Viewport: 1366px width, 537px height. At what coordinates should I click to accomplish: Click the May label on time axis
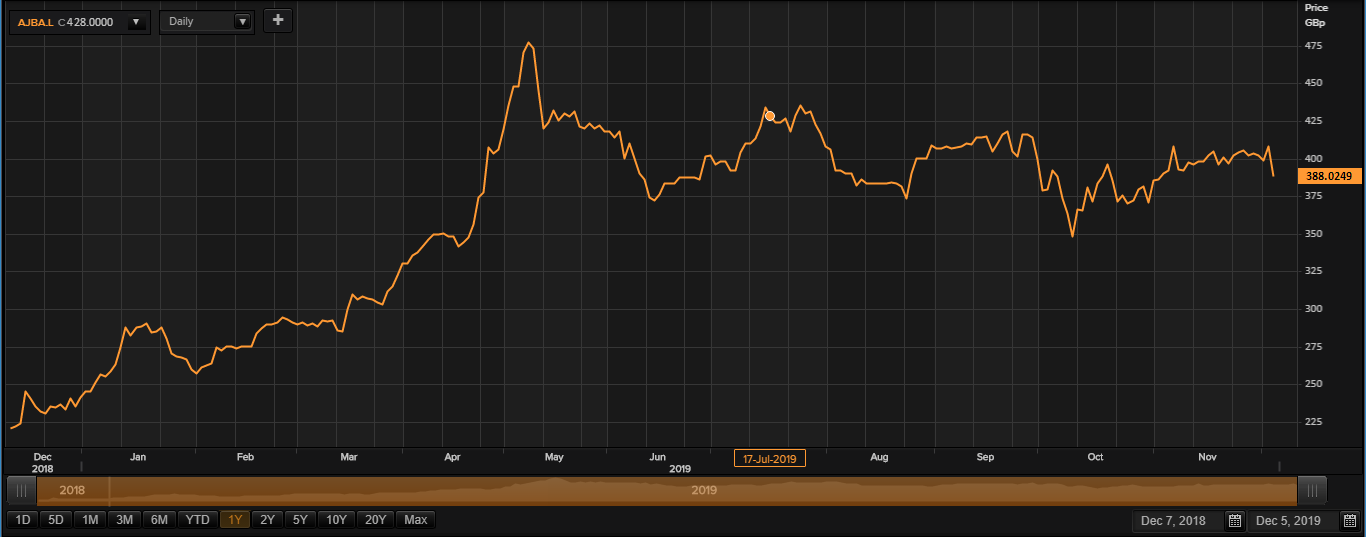pos(554,457)
